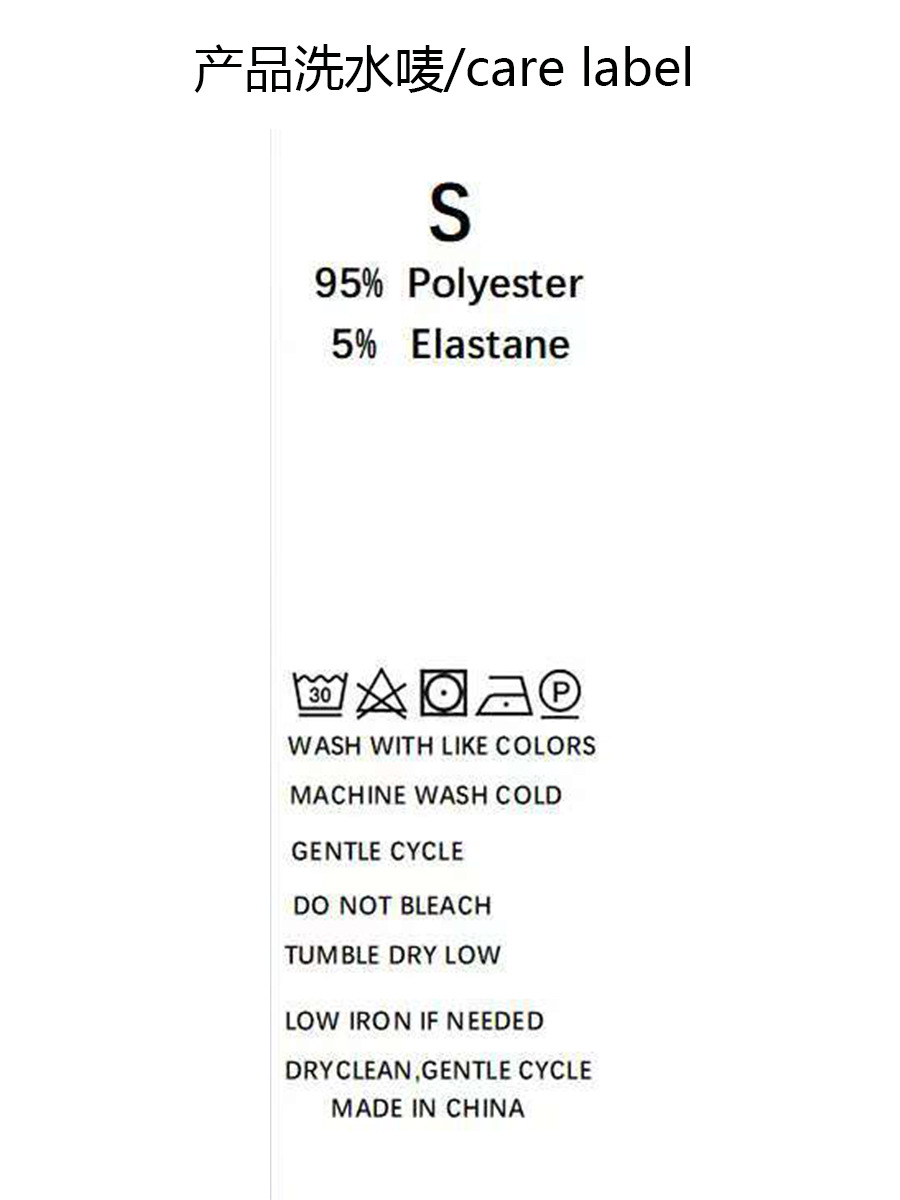Click the crossed-out bleach triangle symbol
Image resolution: width=900 pixels, height=1200 pixels.
click(381, 693)
